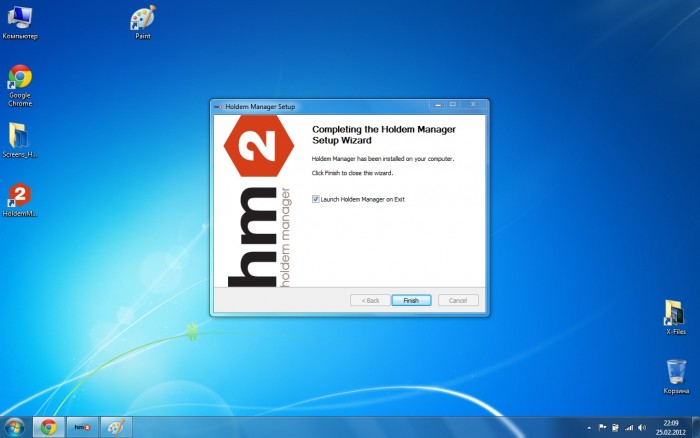Open the Action Center flag icon
The height and width of the screenshot is (438, 700).
click(602, 427)
